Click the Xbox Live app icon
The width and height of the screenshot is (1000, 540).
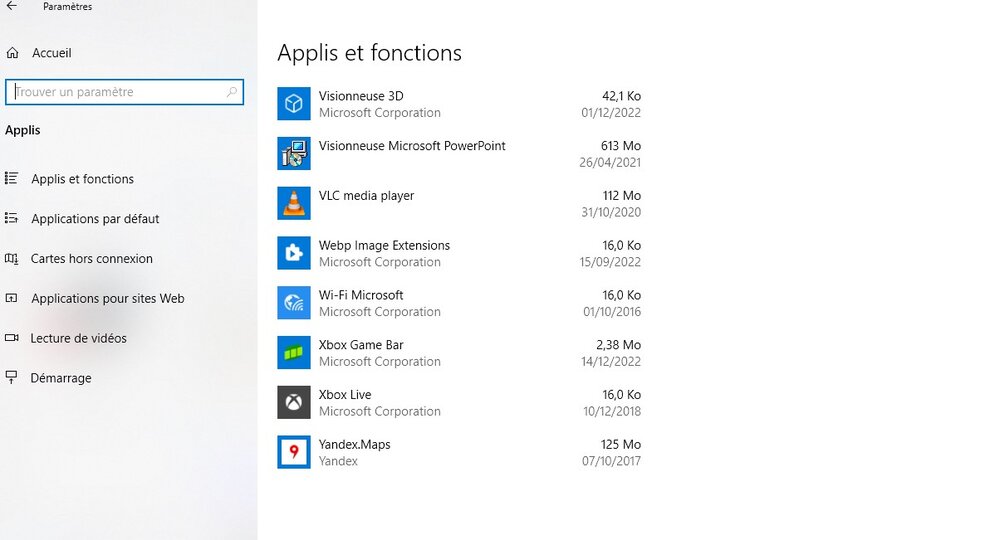coord(294,402)
